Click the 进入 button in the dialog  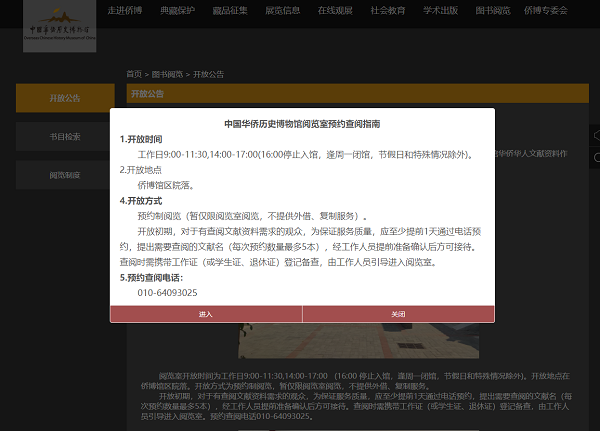click(206, 314)
